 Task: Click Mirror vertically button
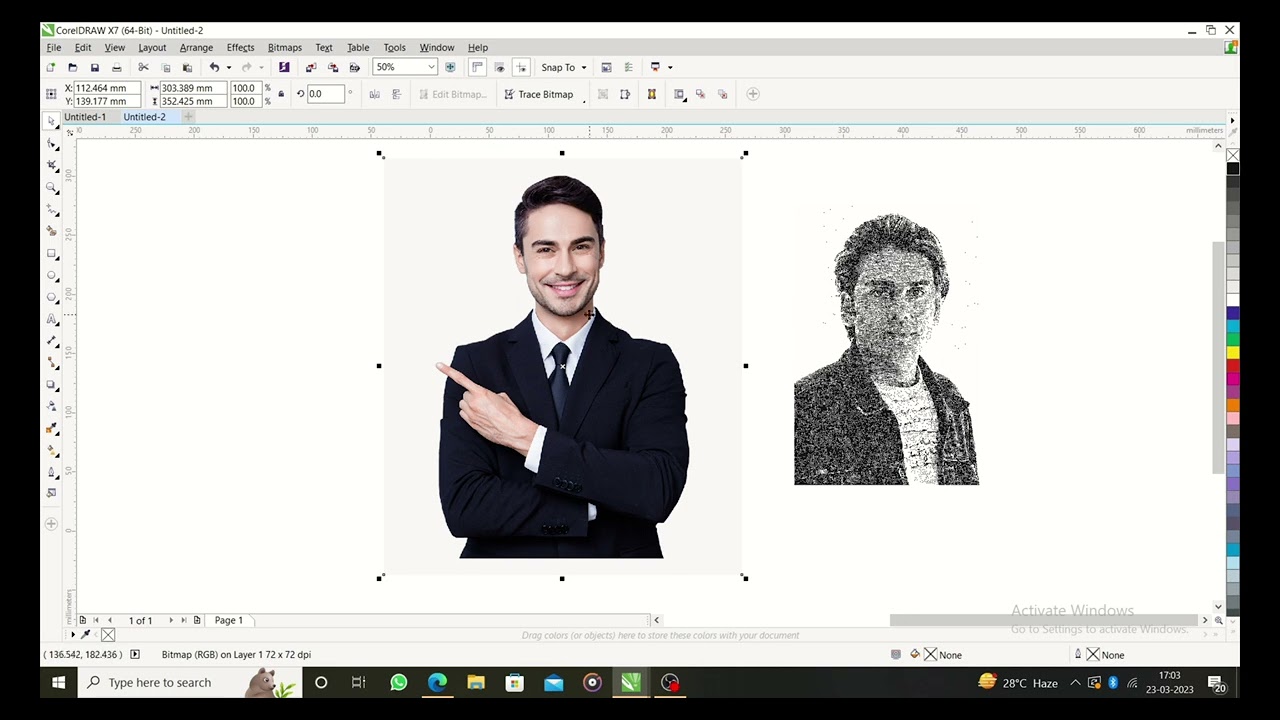(x=397, y=94)
